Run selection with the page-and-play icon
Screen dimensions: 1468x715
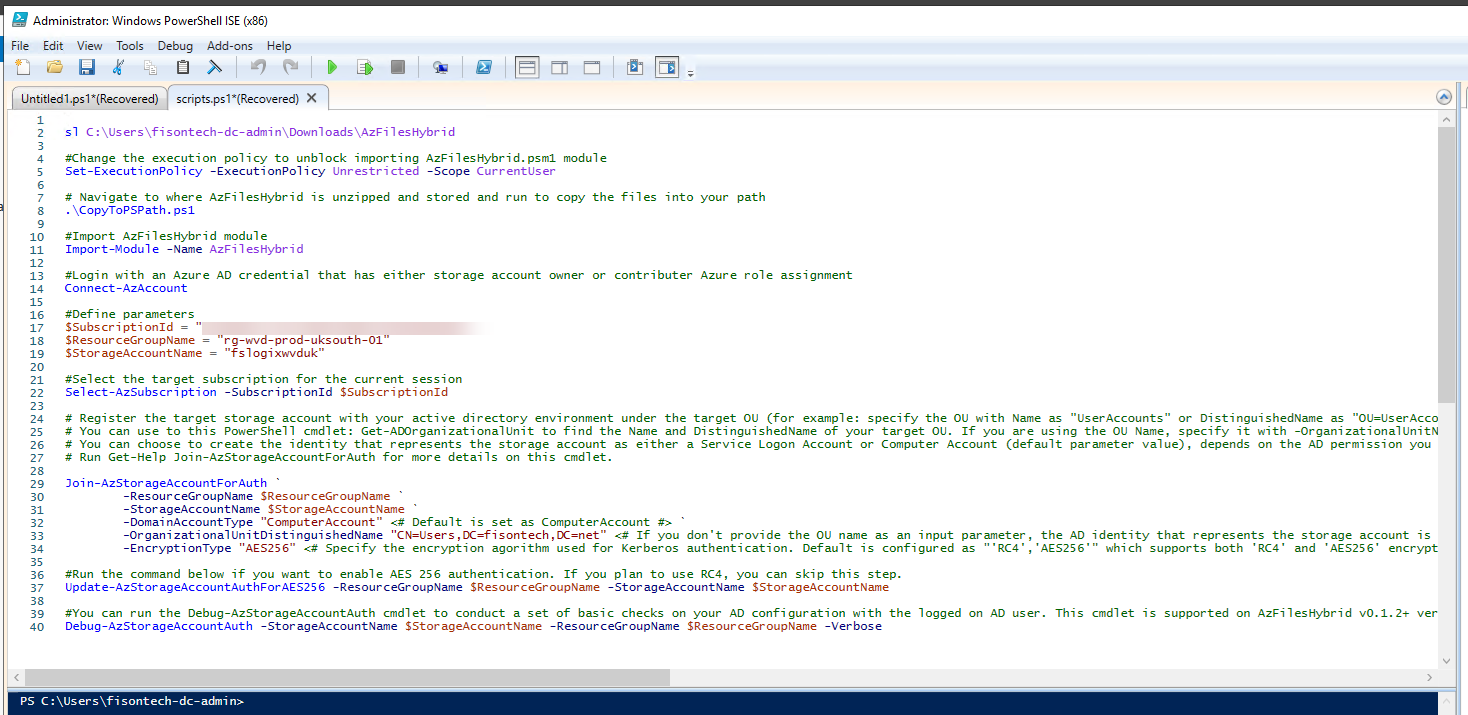point(365,67)
